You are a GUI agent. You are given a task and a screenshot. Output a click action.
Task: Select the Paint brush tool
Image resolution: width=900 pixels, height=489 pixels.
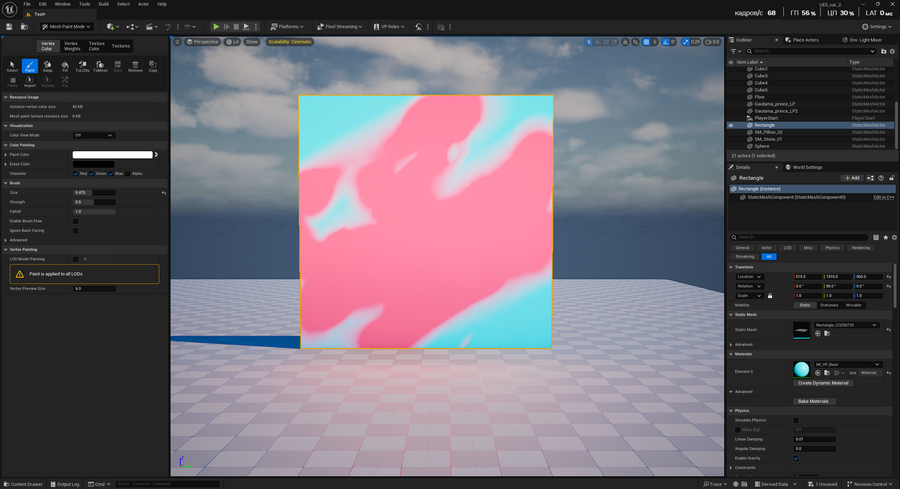pos(30,66)
